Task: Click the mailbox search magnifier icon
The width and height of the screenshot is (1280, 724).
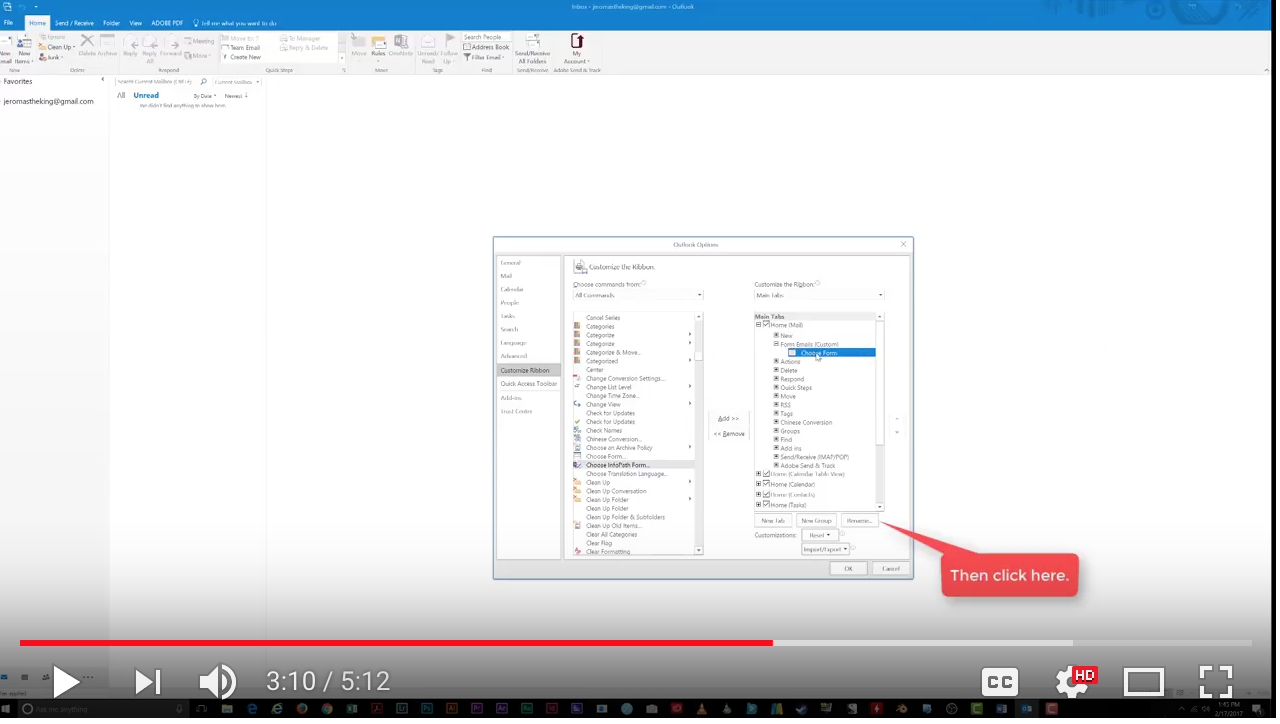Action: 204,82
